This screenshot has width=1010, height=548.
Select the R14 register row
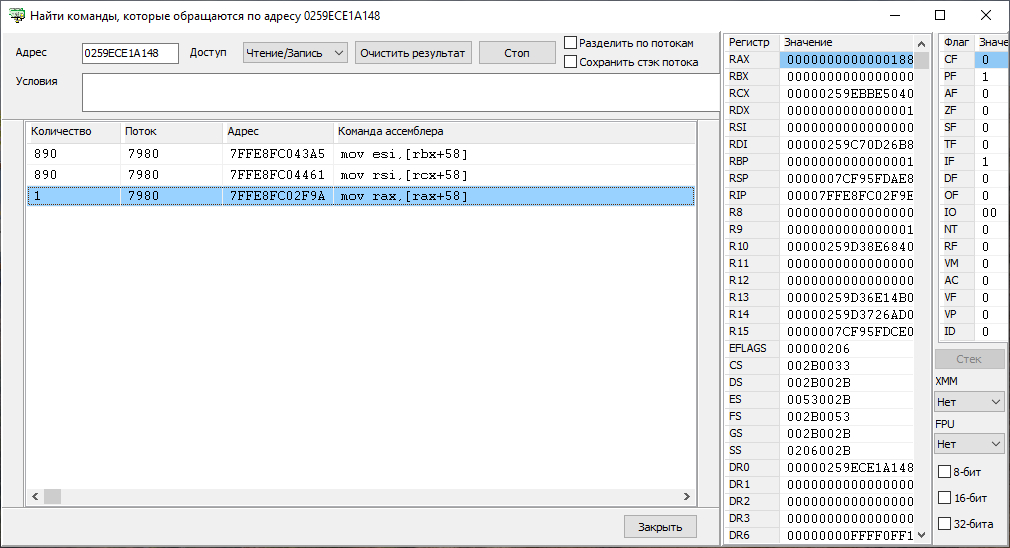(x=820, y=314)
